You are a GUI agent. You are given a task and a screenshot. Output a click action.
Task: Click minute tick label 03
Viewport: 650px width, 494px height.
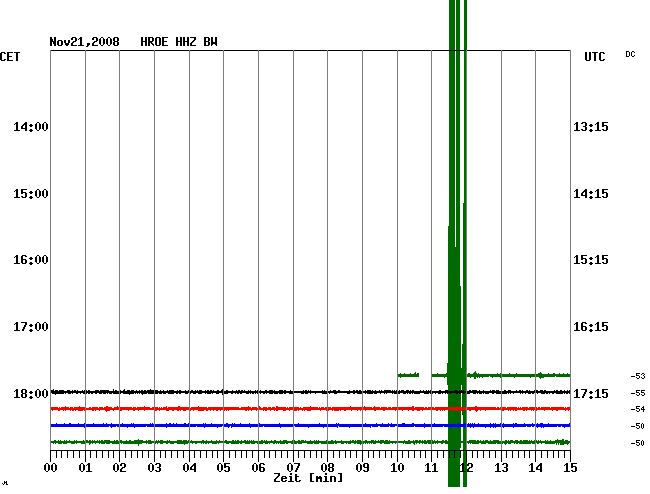[155, 468]
